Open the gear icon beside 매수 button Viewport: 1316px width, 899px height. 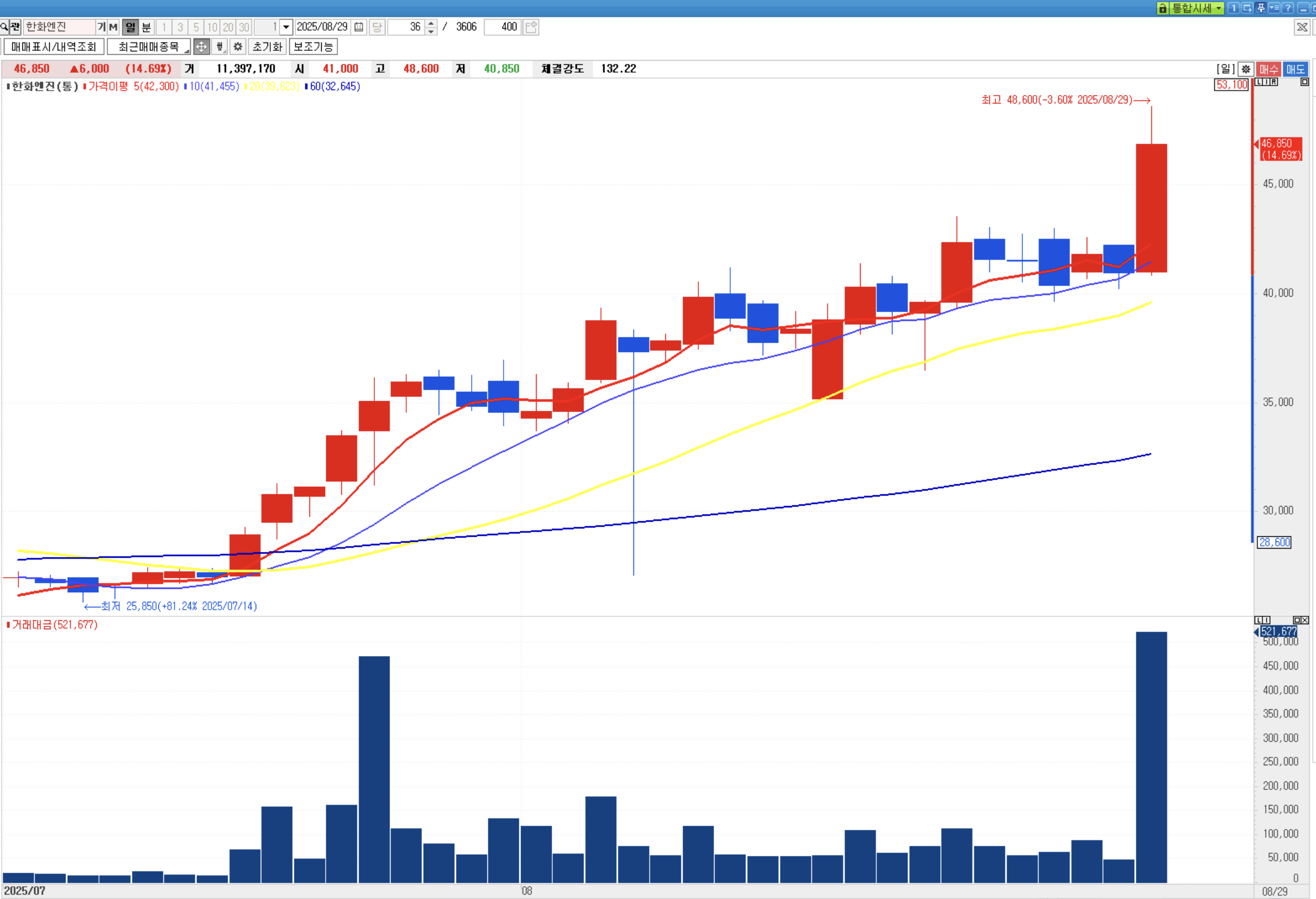(x=1246, y=69)
